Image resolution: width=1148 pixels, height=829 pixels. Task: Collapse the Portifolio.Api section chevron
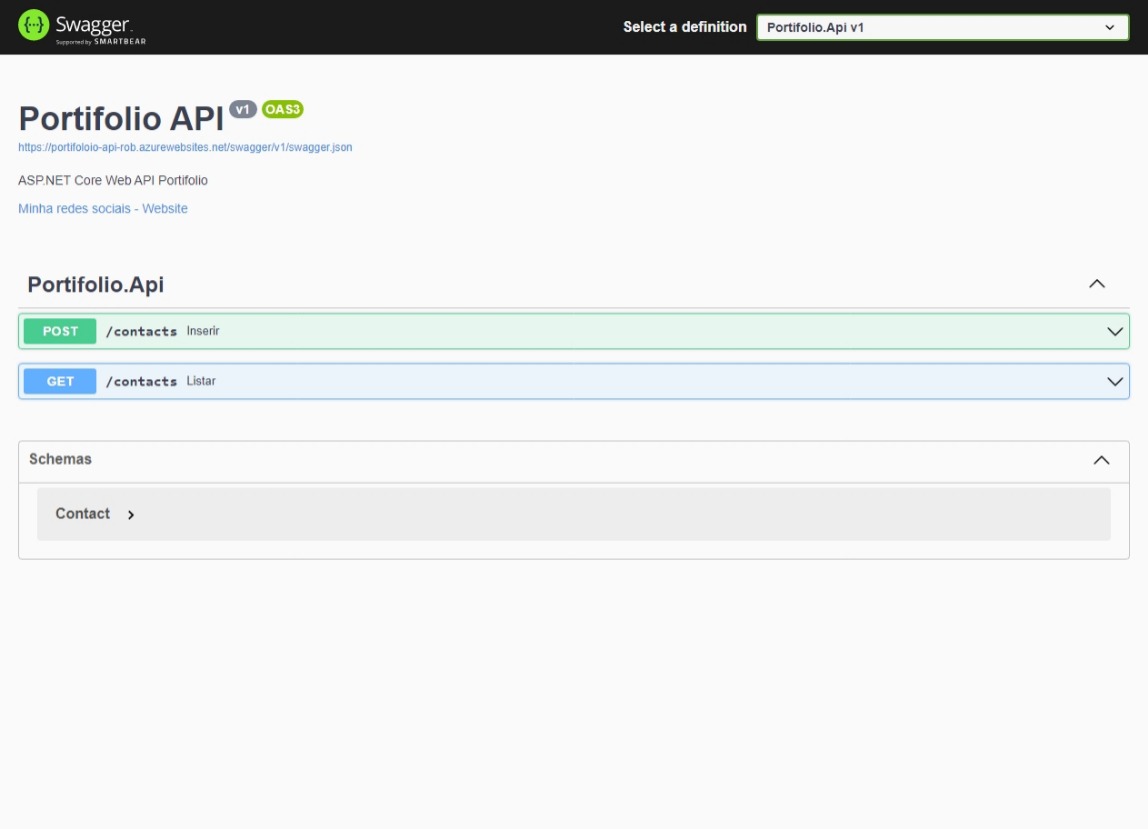1096,284
